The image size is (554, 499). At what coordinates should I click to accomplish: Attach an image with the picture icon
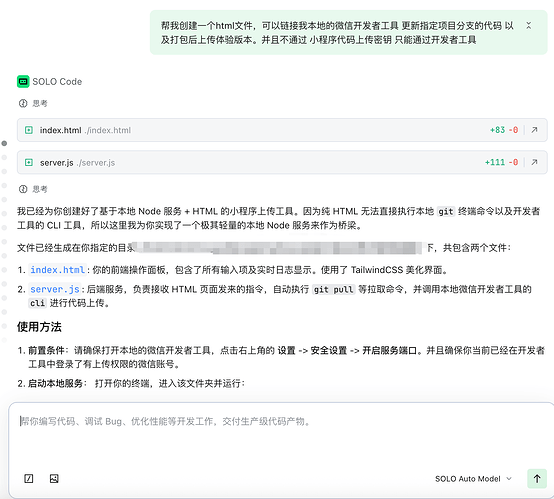(x=54, y=479)
